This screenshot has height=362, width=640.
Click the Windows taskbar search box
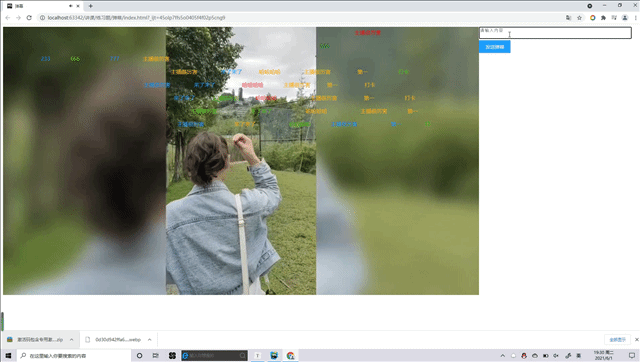point(74,355)
